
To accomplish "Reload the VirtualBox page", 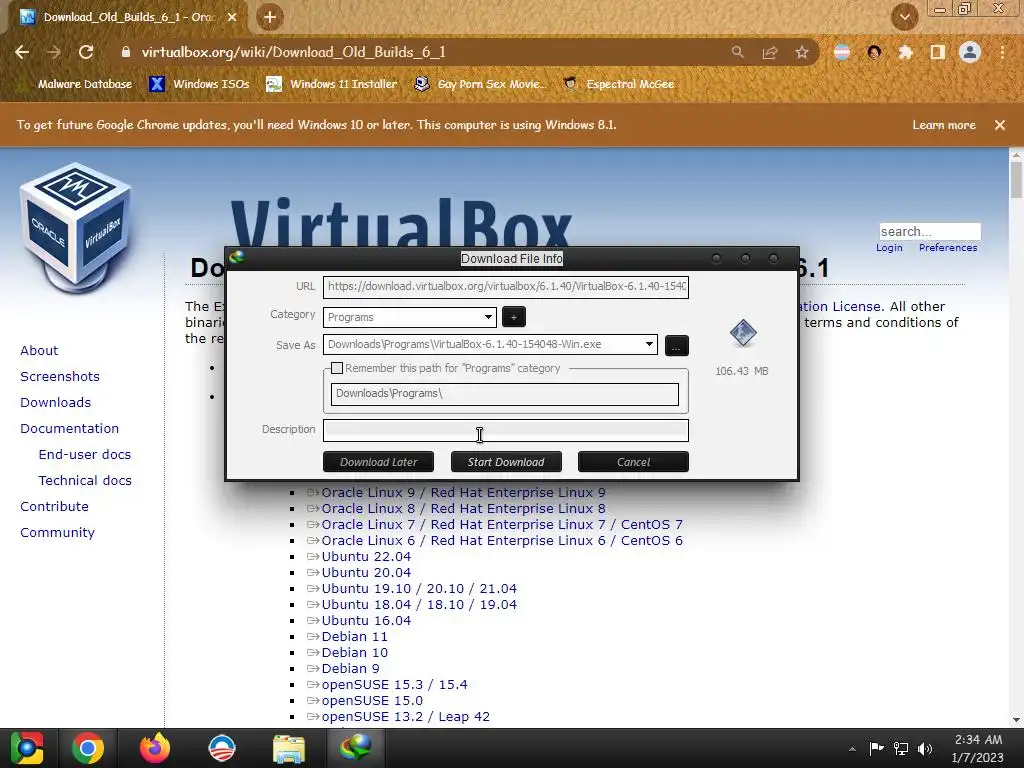I will pyautogui.click(x=86, y=52).
